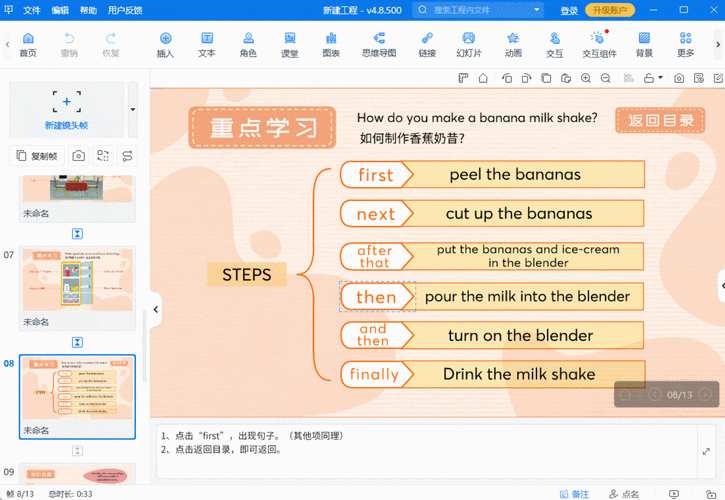Click the swap path icon in frame panel
Screen dimensions: 725x500
click(x=127, y=156)
